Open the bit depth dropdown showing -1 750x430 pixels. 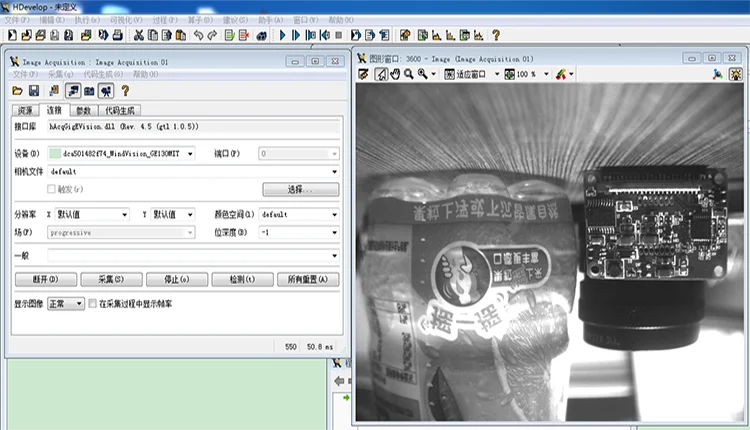pos(334,232)
